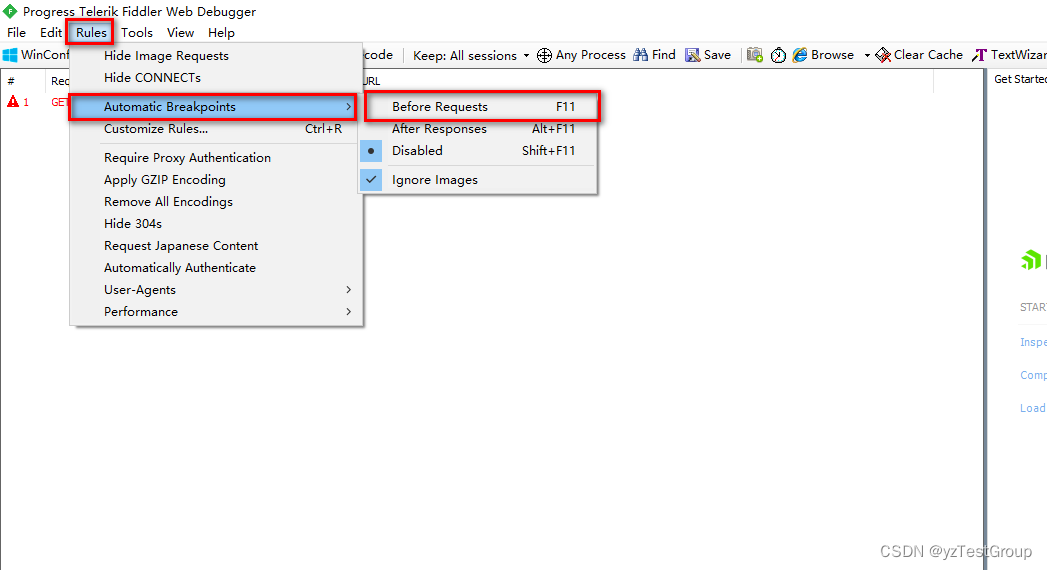
Task: Click the Find binoculars icon
Action: point(640,55)
